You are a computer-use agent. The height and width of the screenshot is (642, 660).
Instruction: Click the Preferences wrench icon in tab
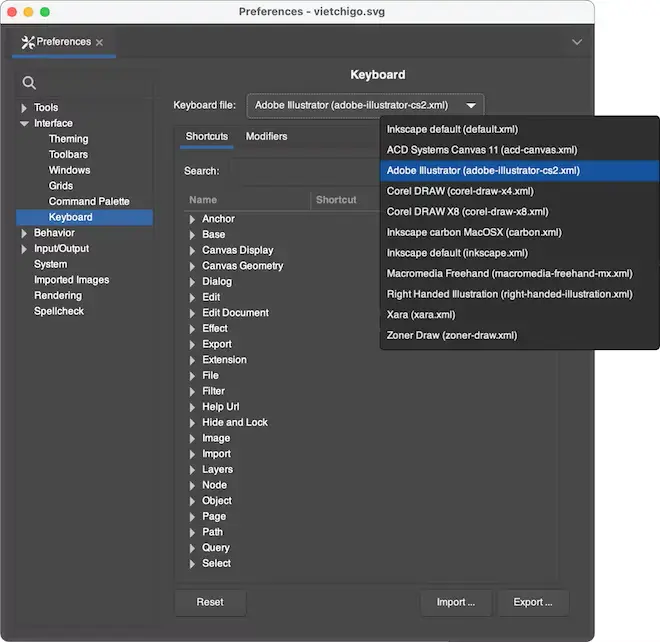coord(27,43)
